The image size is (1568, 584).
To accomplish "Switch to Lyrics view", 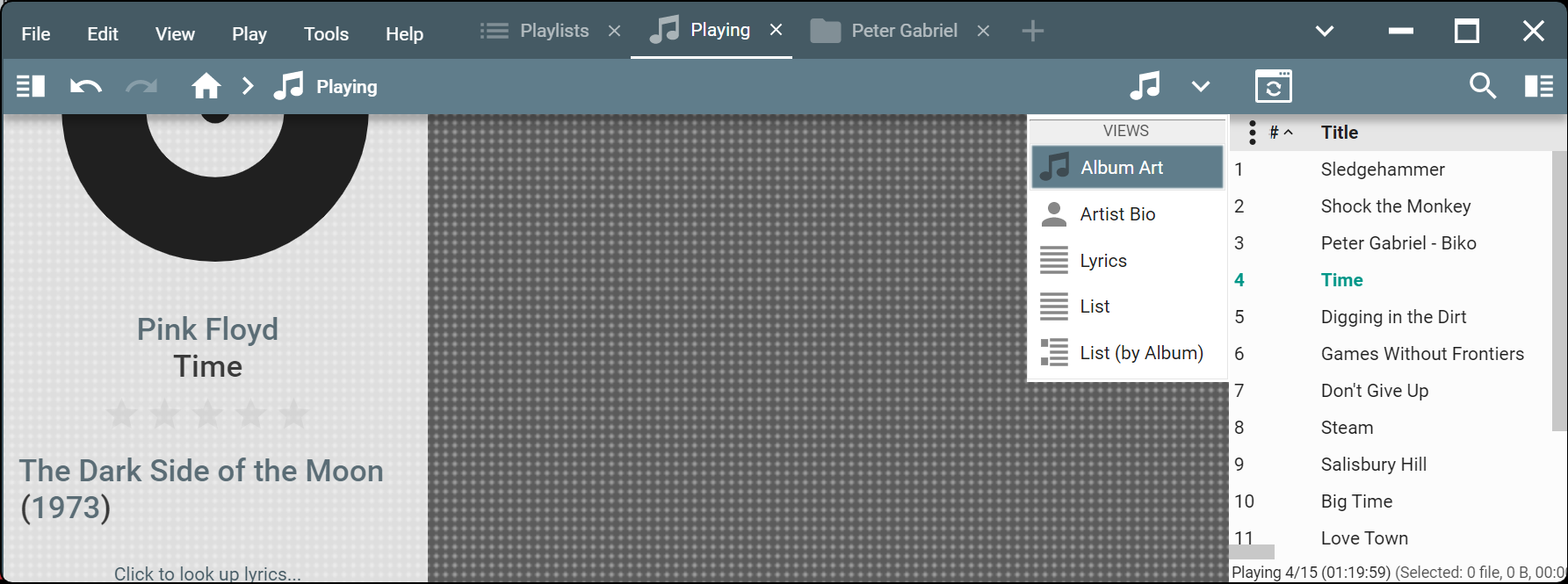I will click(x=1103, y=261).
